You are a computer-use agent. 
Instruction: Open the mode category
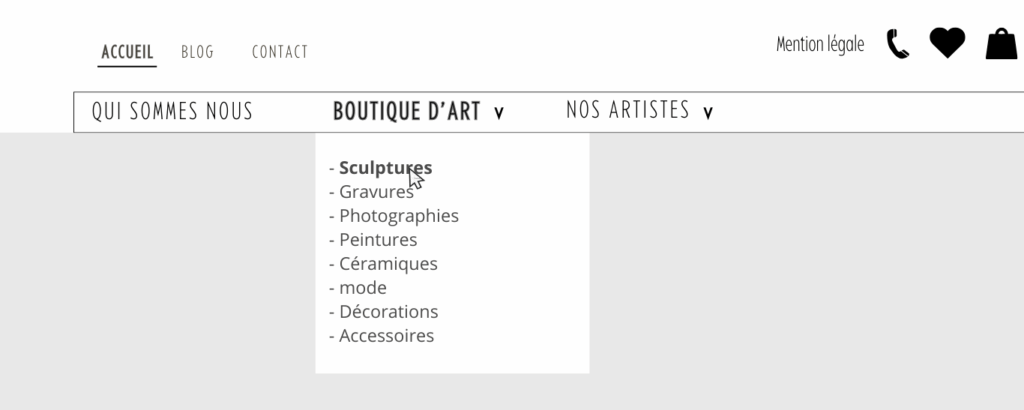[362, 288]
